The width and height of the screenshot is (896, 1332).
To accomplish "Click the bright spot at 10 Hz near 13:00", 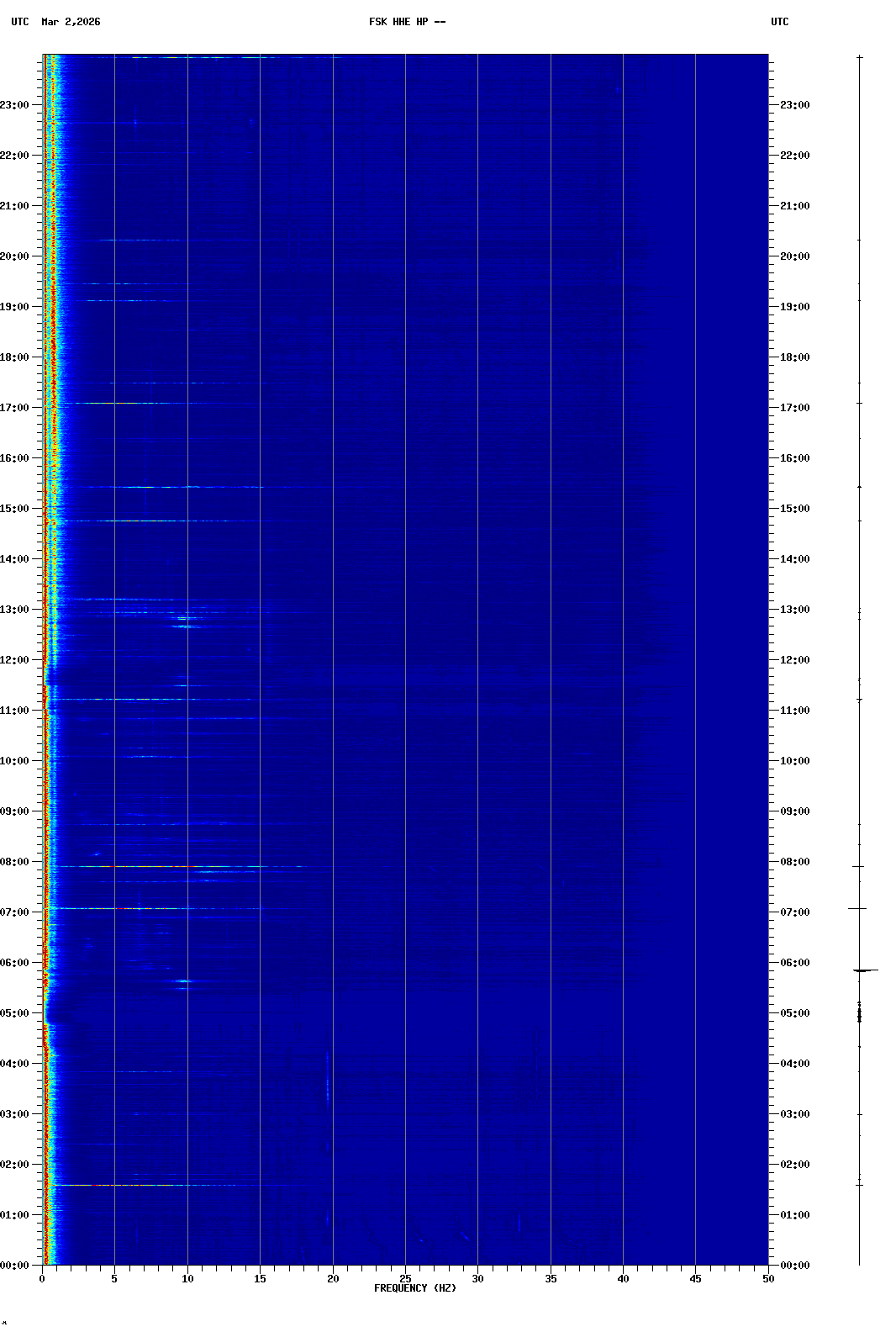I will coord(184,618).
